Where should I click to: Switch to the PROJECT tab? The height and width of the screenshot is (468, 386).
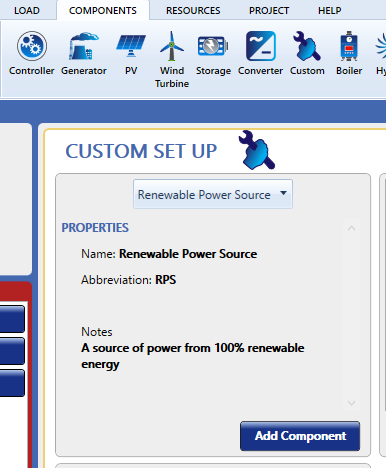(269, 11)
